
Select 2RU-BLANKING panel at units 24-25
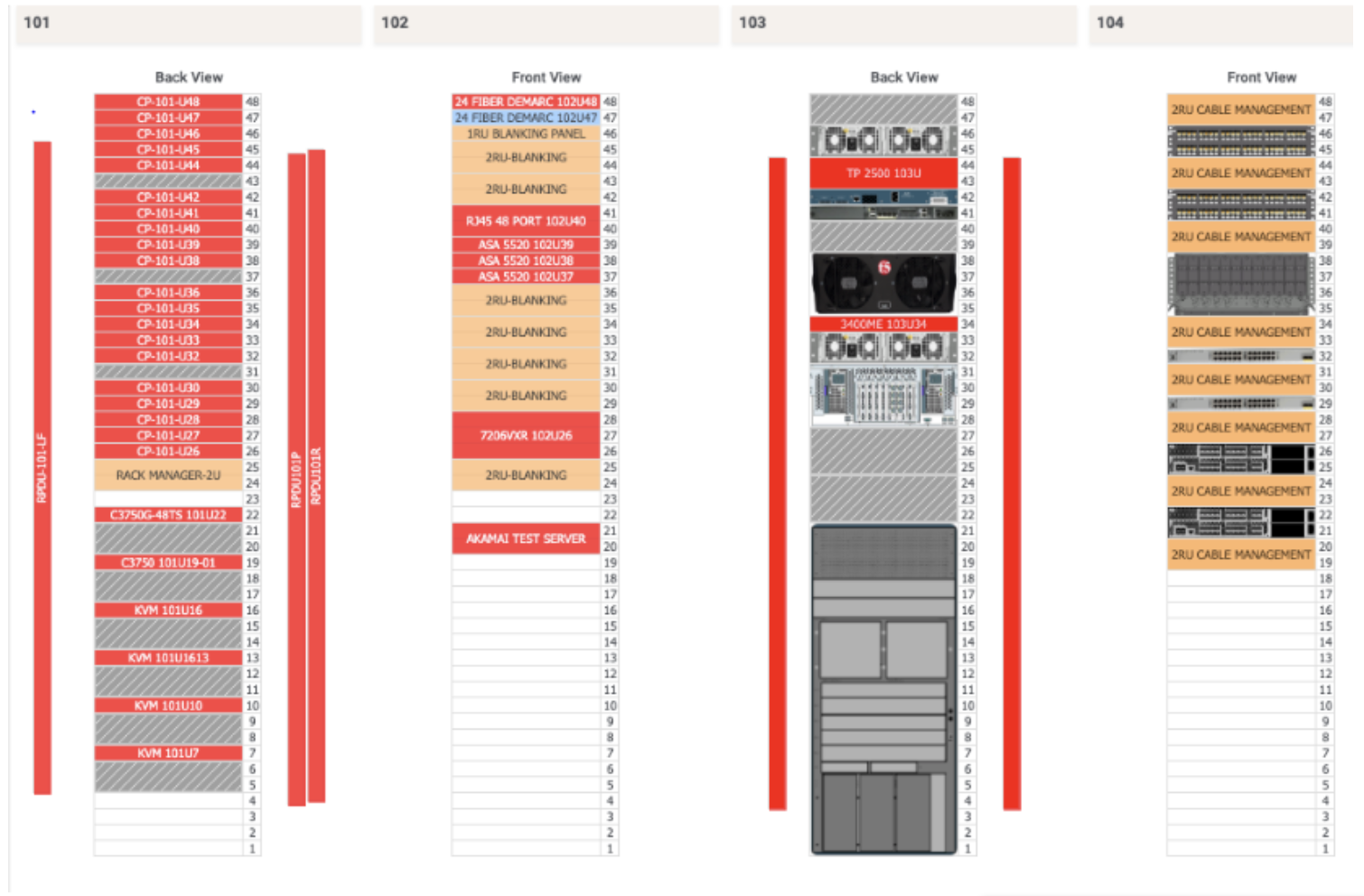click(x=526, y=475)
